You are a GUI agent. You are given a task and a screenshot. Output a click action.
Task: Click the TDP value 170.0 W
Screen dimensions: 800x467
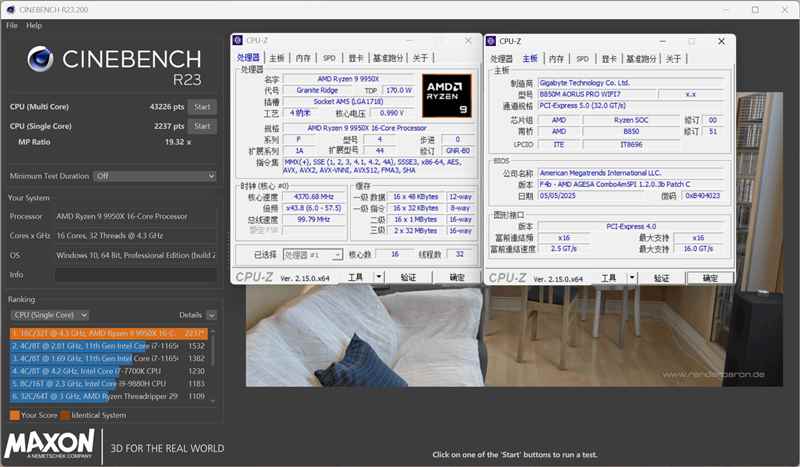tap(398, 90)
